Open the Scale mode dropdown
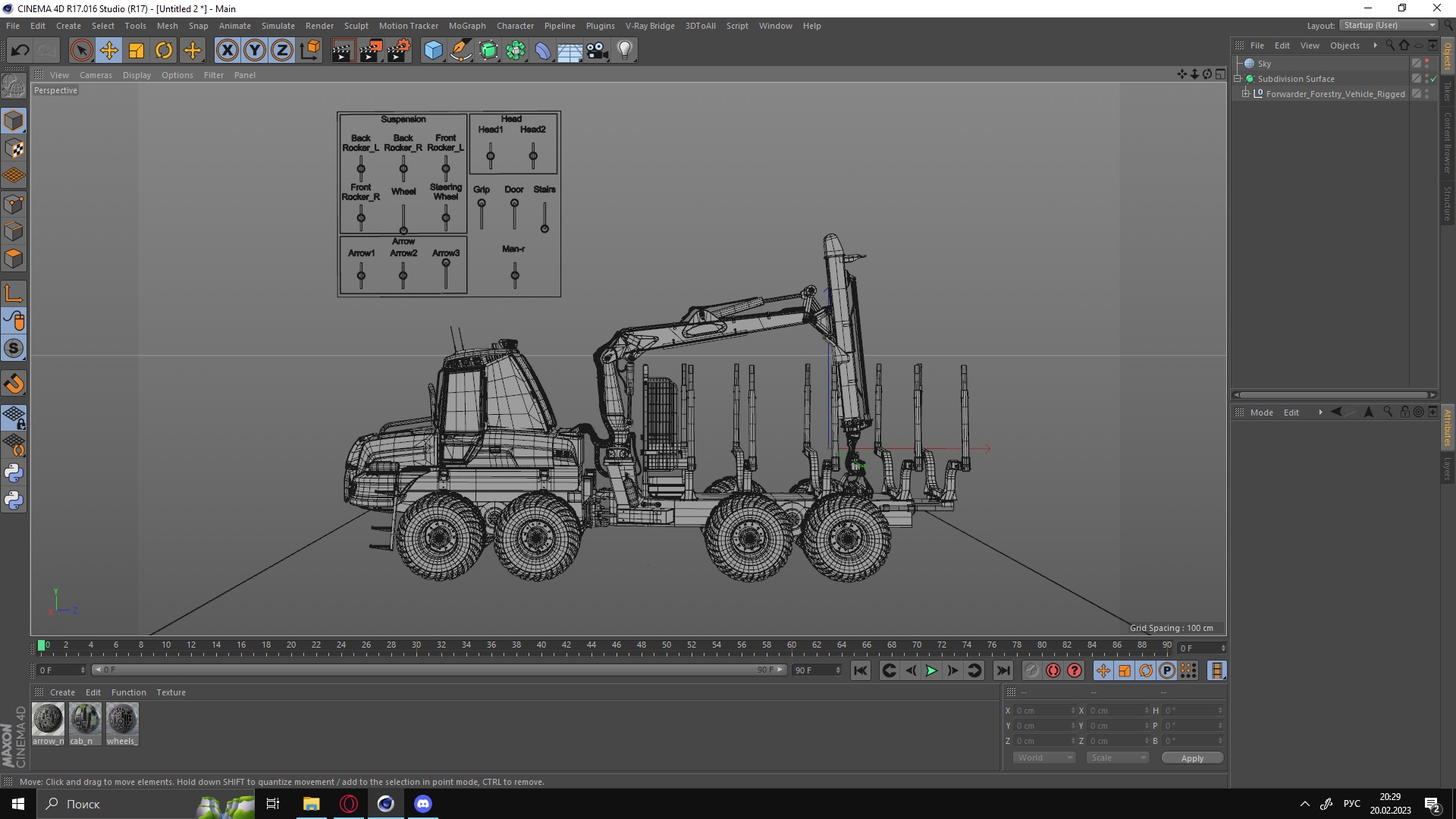1456x819 pixels. 1118,758
